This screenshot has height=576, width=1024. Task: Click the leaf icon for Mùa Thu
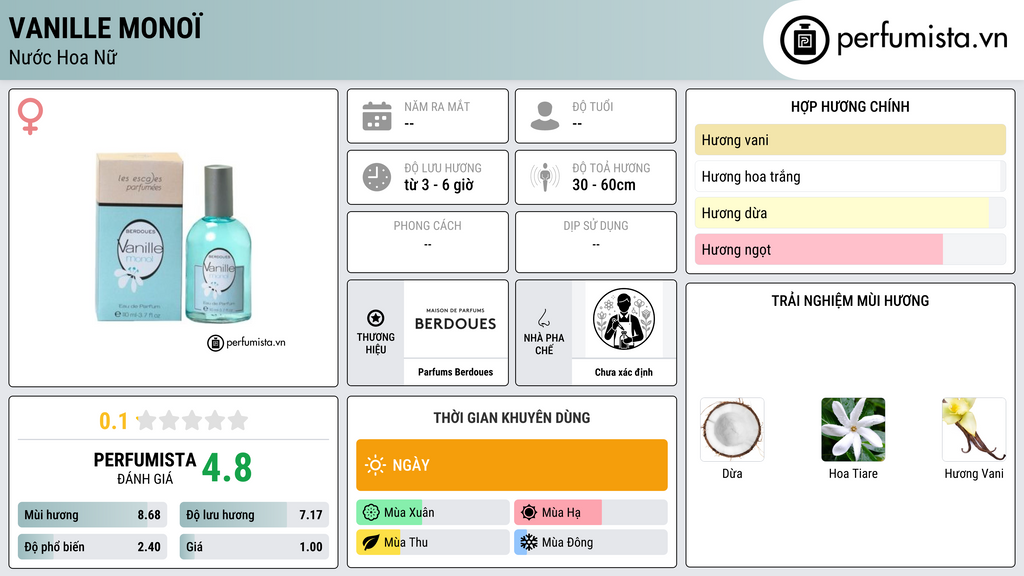[371, 542]
